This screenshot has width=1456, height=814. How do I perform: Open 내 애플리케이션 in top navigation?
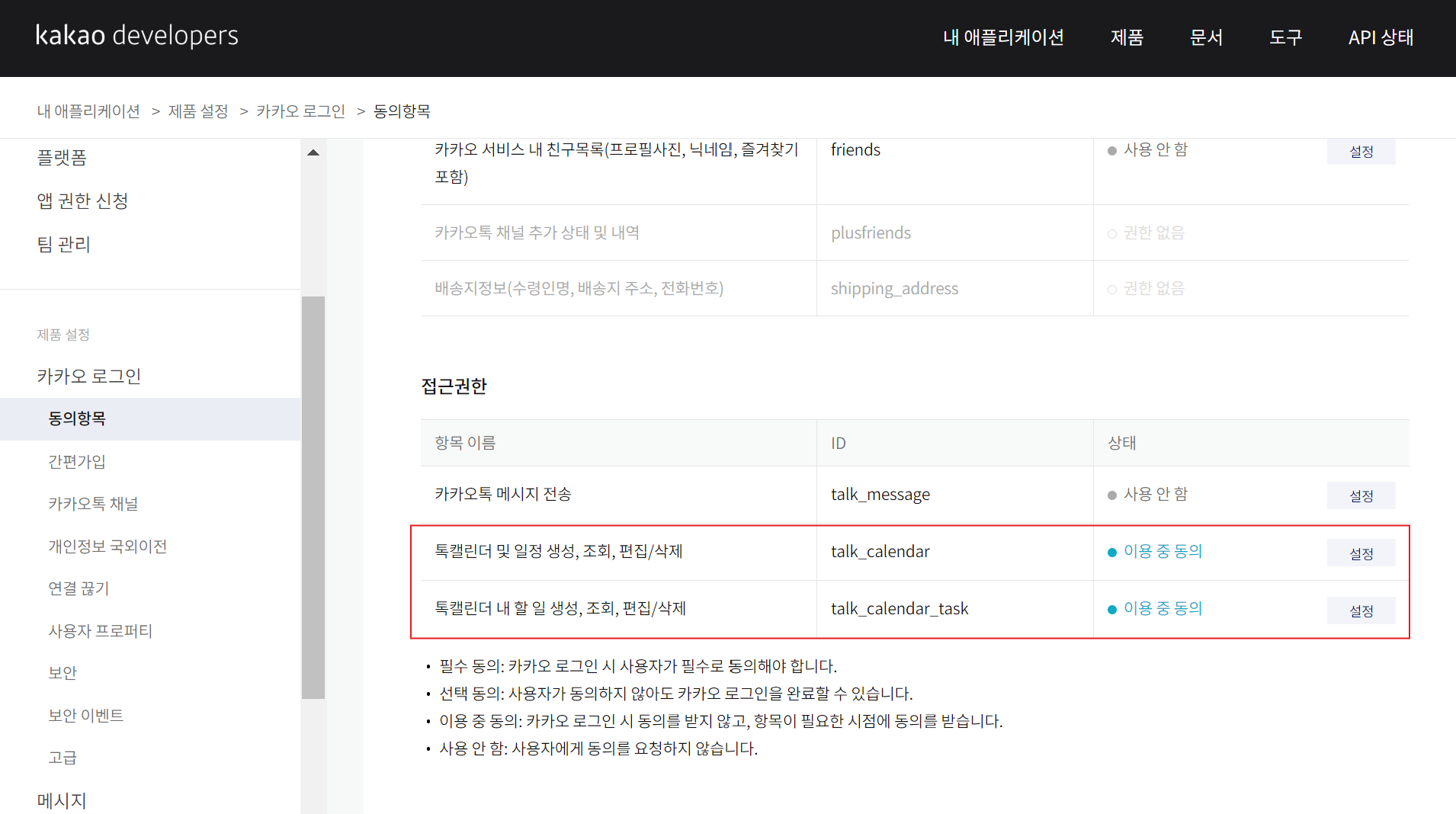[x=1003, y=37]
